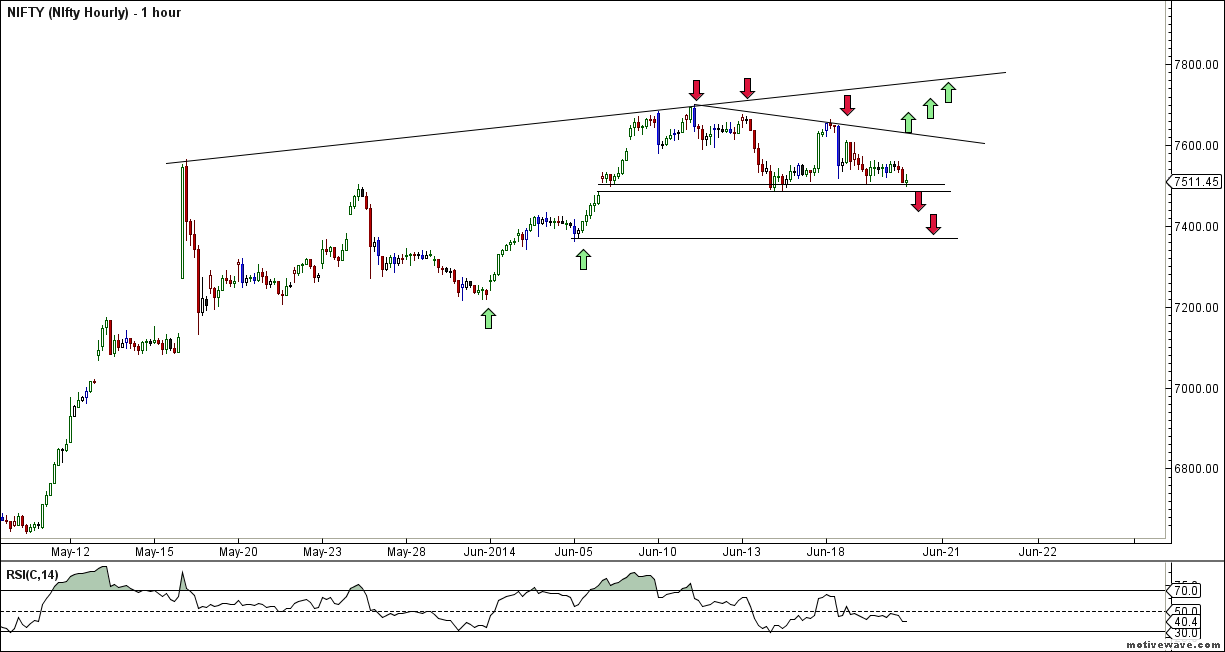This screenshot has width=1225, height=652.
Task: Click the lowest red arrow near the 7400 support line
Action: pyautogui.click(x=933, y=224)
